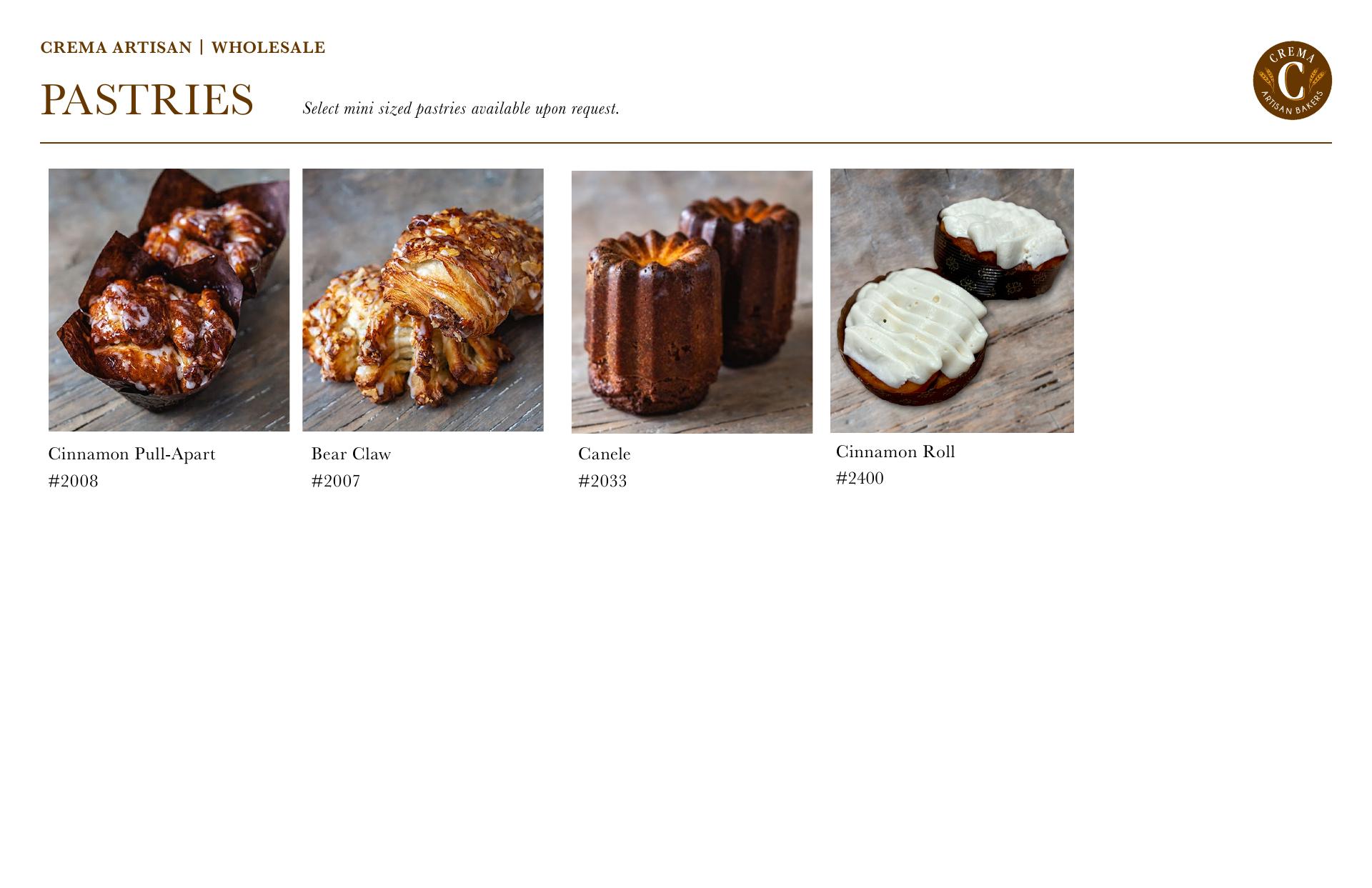This screenshot has width=1372, height=888.
Task: Click the letter C inside the logo
Action: [1291, 81]
